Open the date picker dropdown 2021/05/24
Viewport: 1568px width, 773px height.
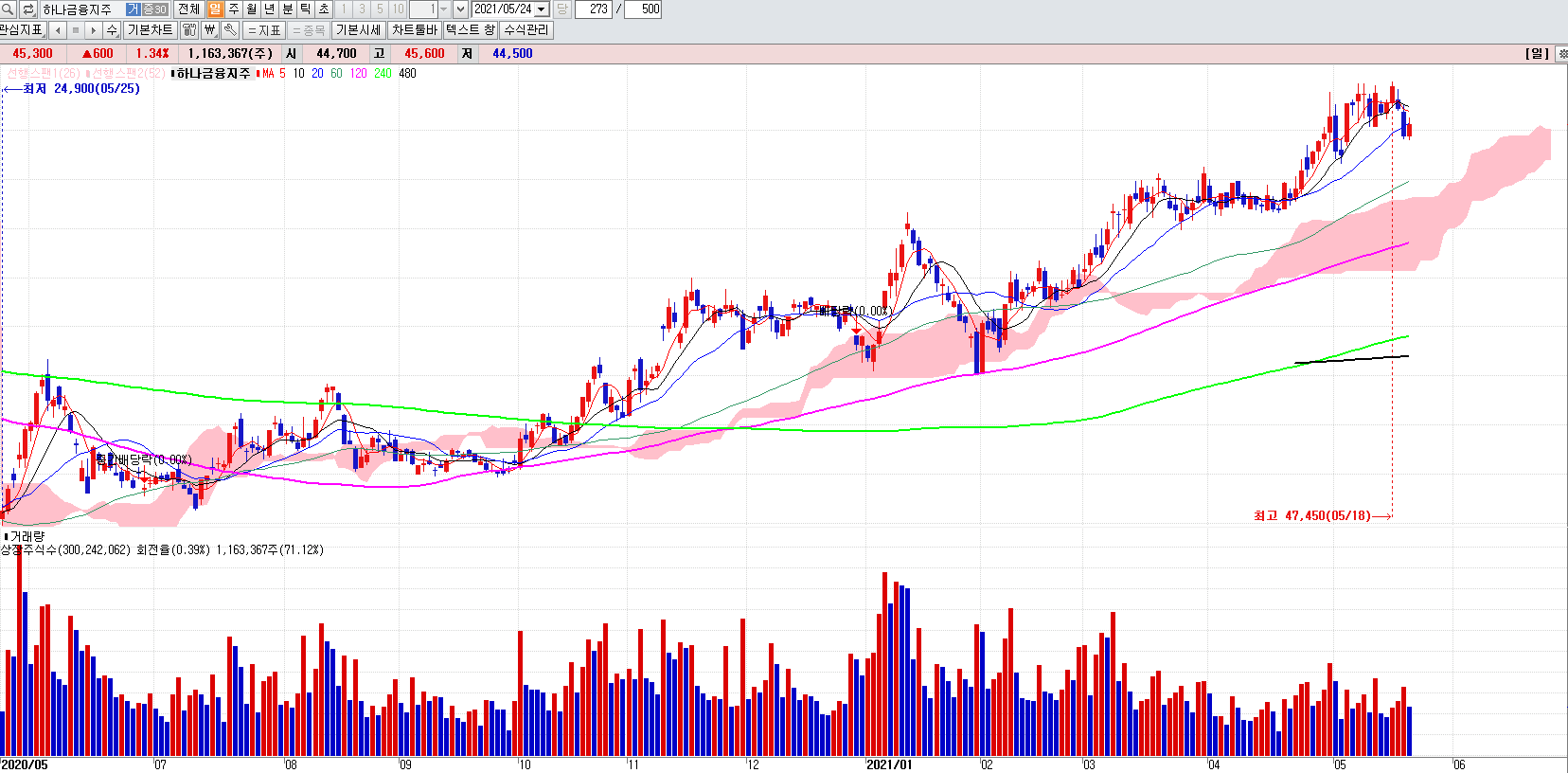[542, 9]
